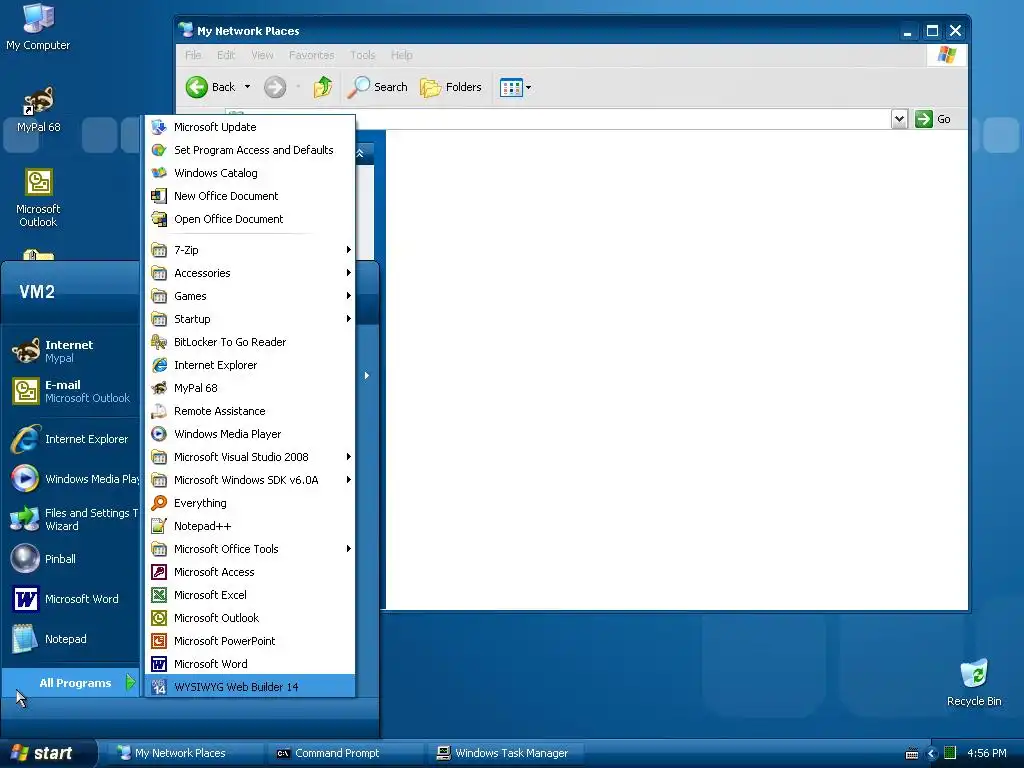Viewport: 1024px width, 768px height.
Task: Expand Microsoft Visual Studio 2008 submenu
Action: tap(250, 456)
